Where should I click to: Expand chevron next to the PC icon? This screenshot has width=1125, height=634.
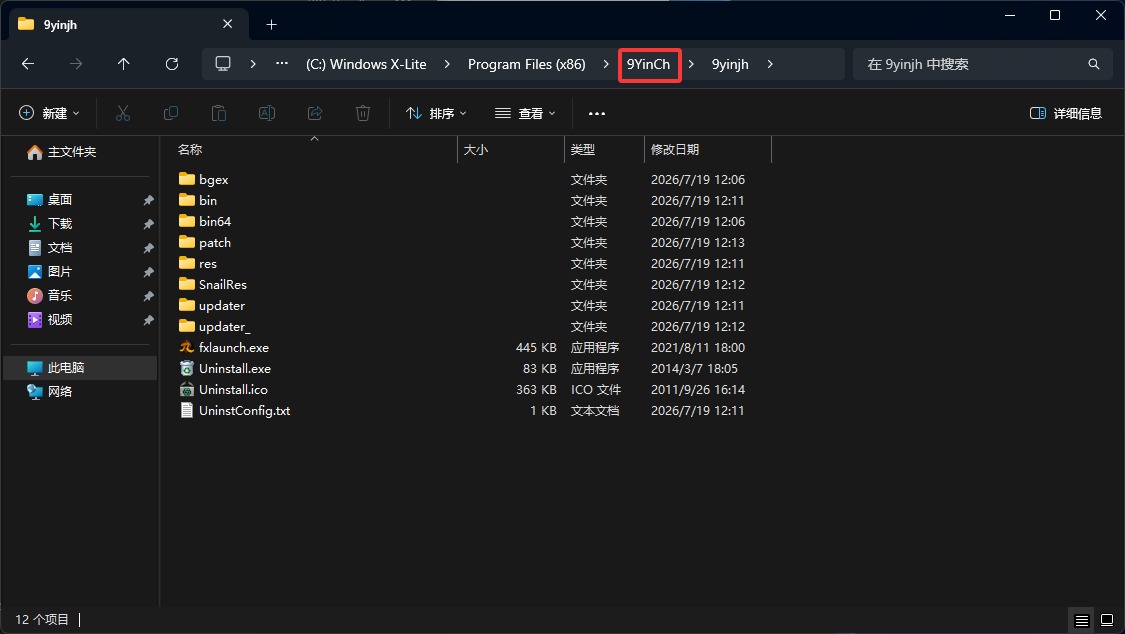point(253,64)
